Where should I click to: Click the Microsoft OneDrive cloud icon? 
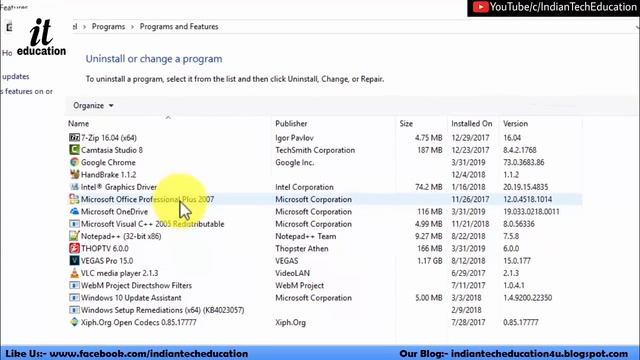tap(74, 211)
